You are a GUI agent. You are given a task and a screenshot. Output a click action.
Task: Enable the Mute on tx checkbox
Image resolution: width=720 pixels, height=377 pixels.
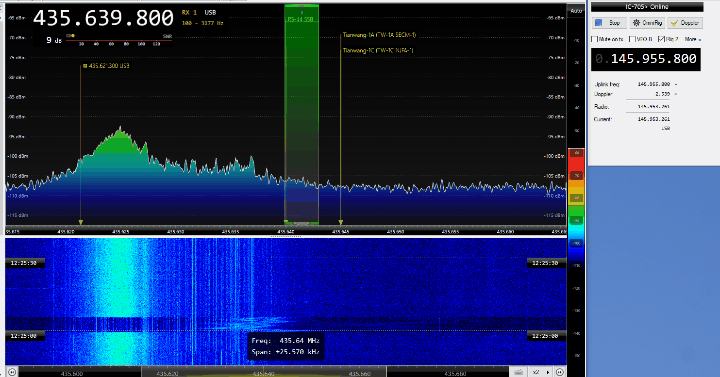click(595, 39)
